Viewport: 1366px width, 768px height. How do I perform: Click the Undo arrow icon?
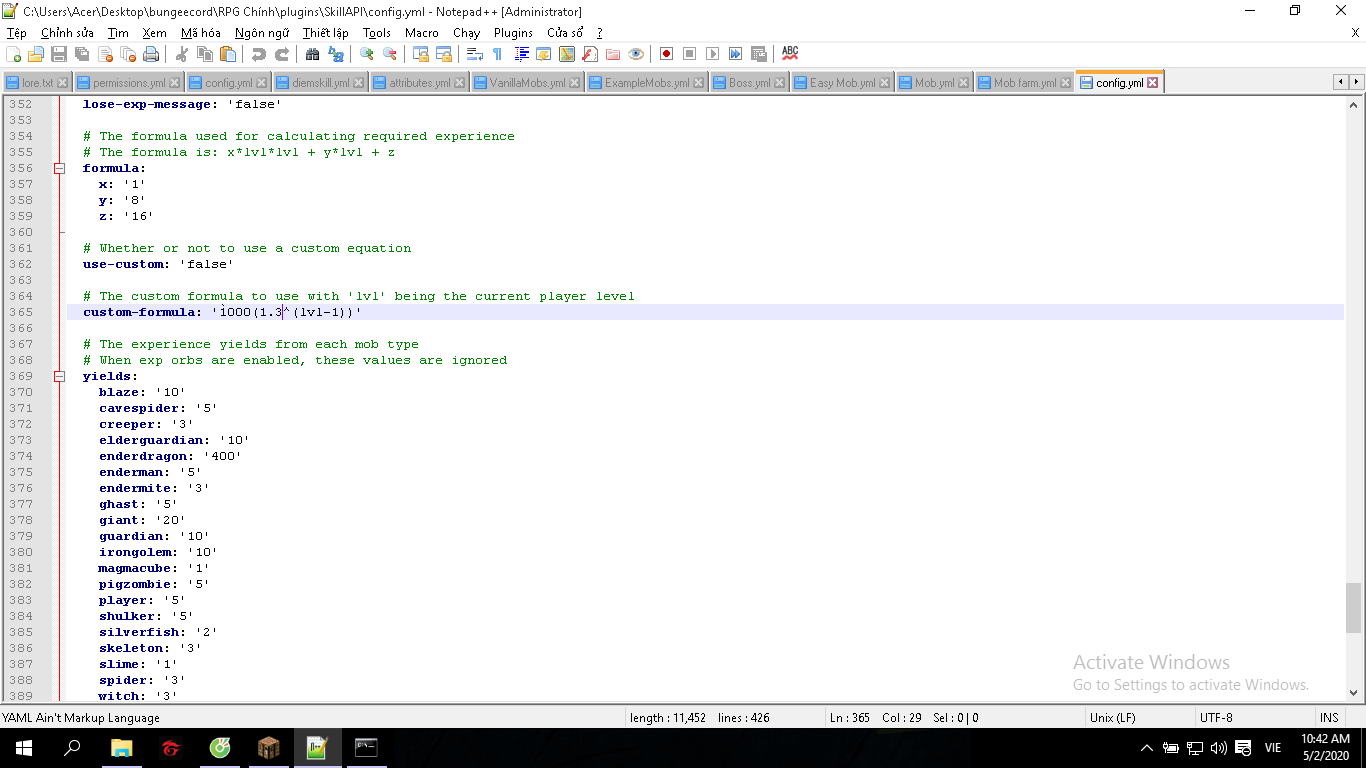tap(259, 54)
